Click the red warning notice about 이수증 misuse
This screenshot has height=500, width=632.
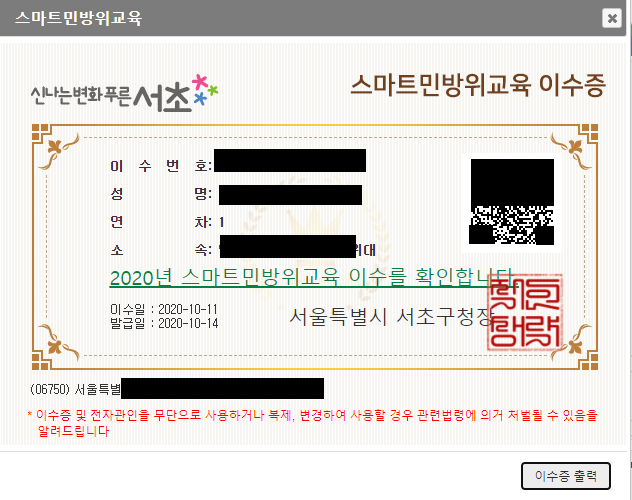(x=312, y=423)
